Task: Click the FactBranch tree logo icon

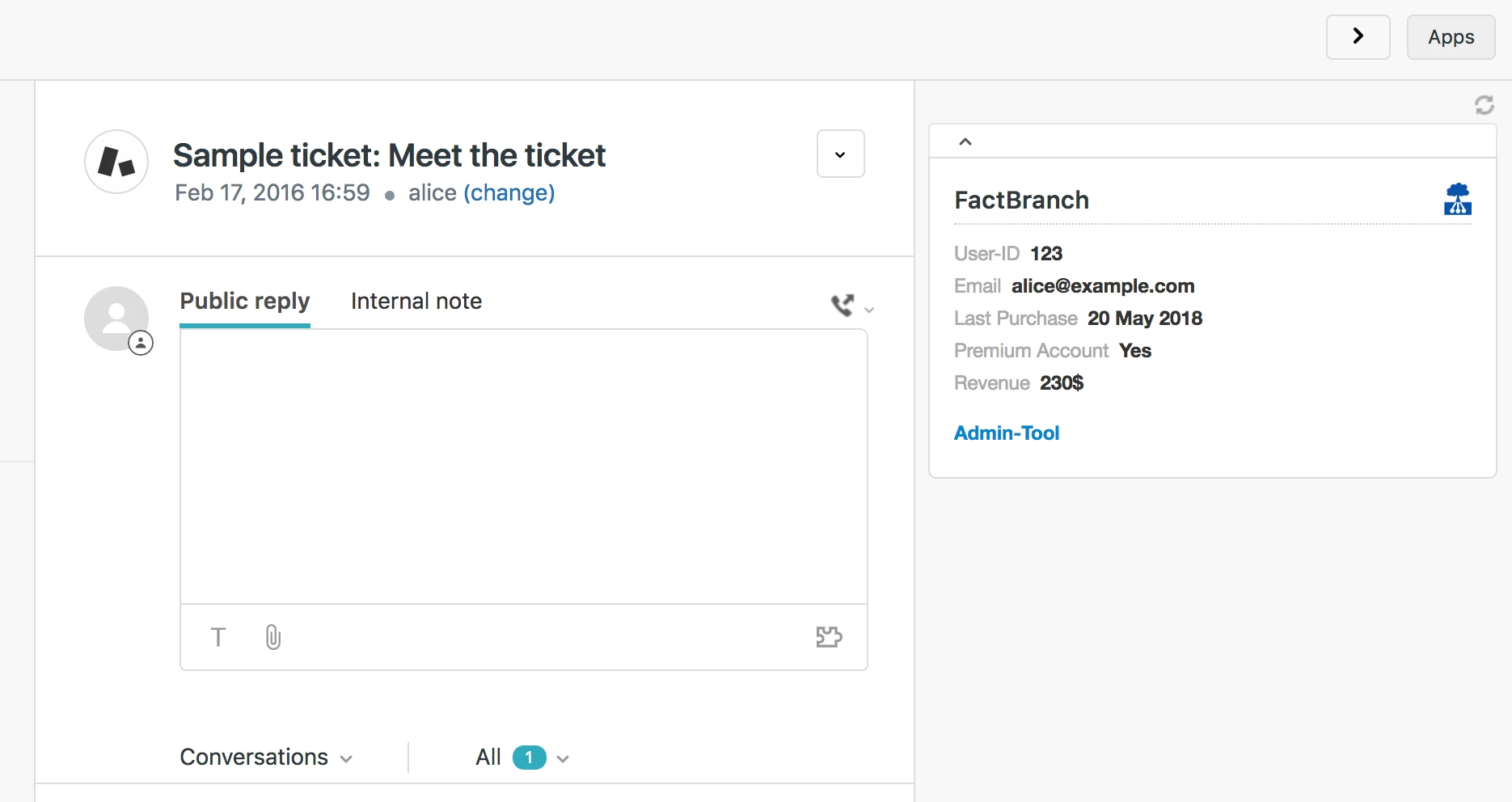Action: point(1457,199)
